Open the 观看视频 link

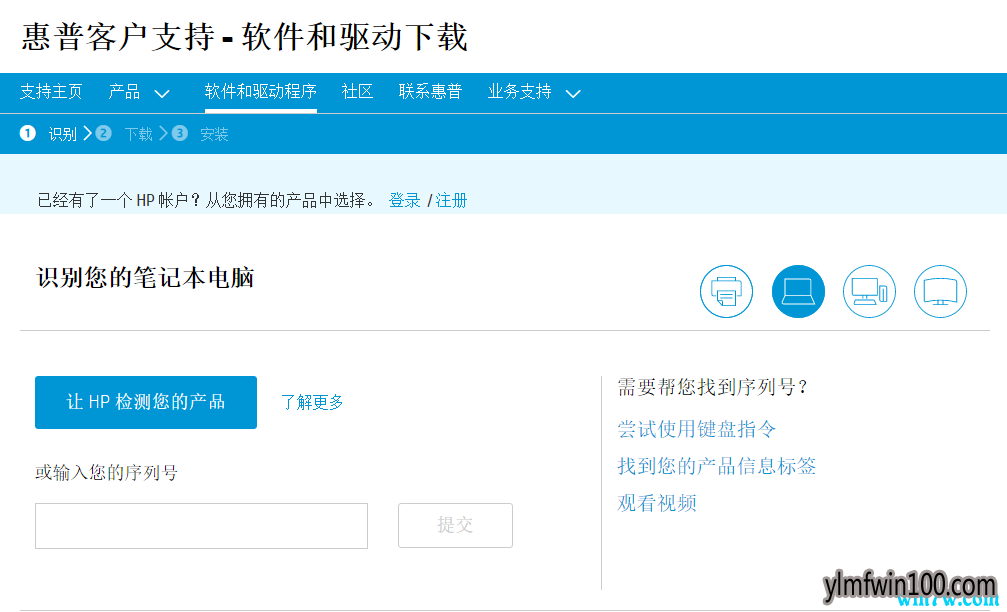click(657, 503)
